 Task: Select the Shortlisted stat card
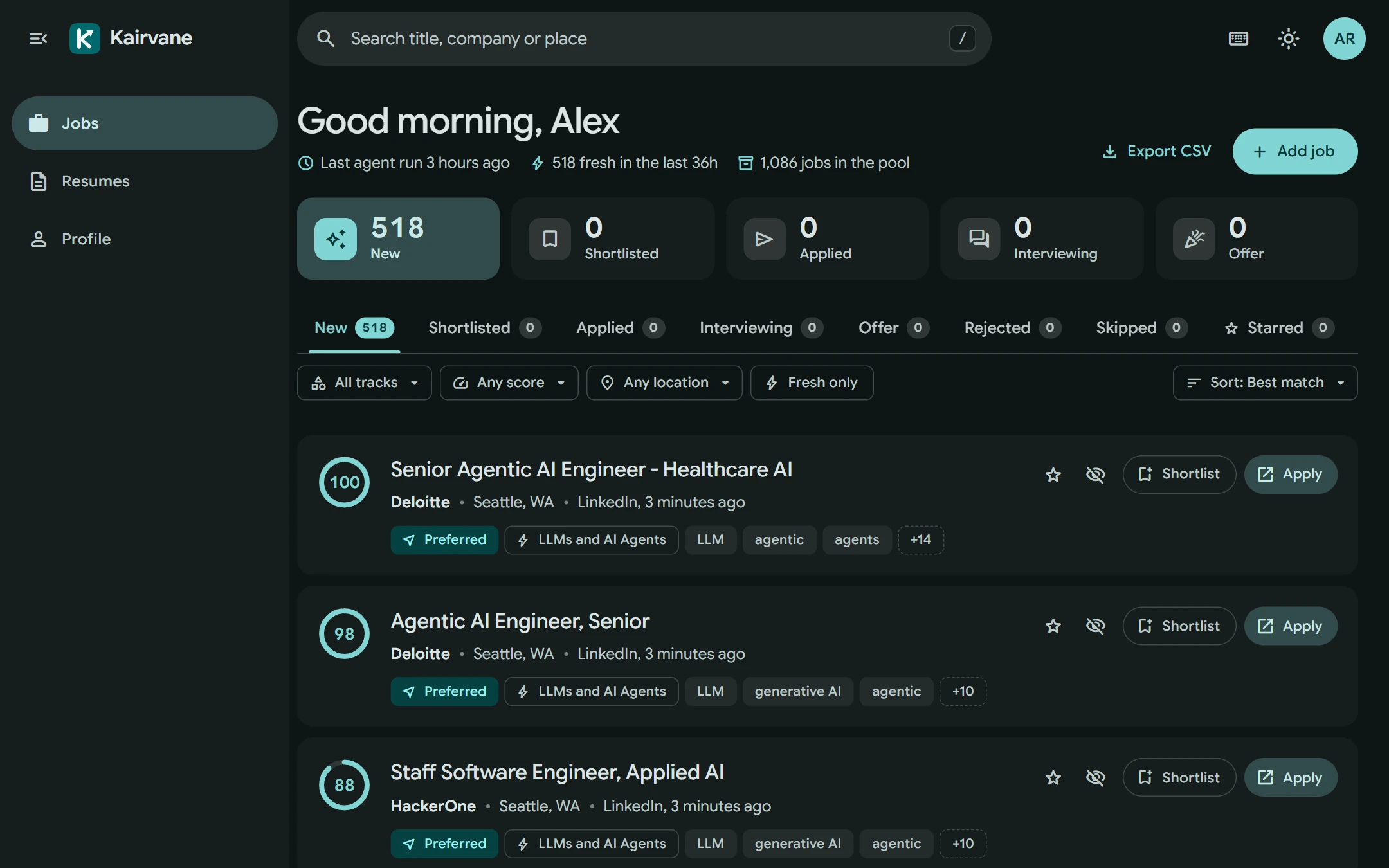[613, 239]
